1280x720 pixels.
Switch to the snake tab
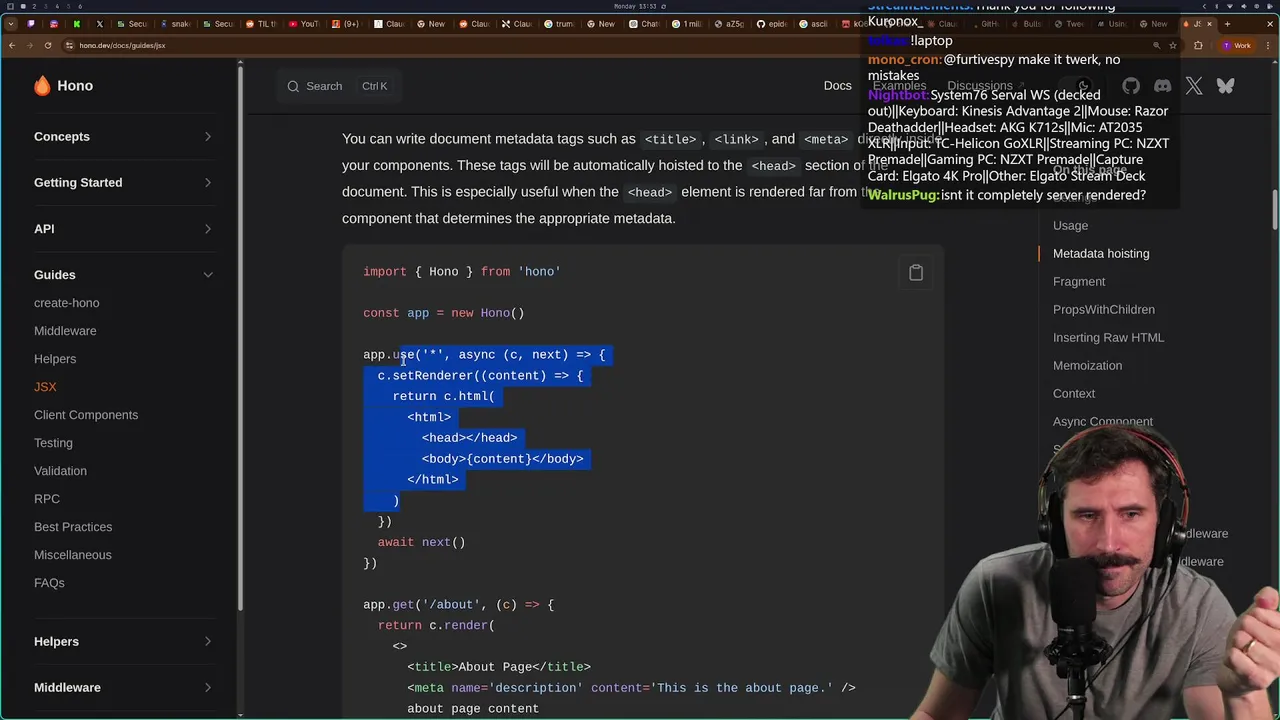point(175,24)
